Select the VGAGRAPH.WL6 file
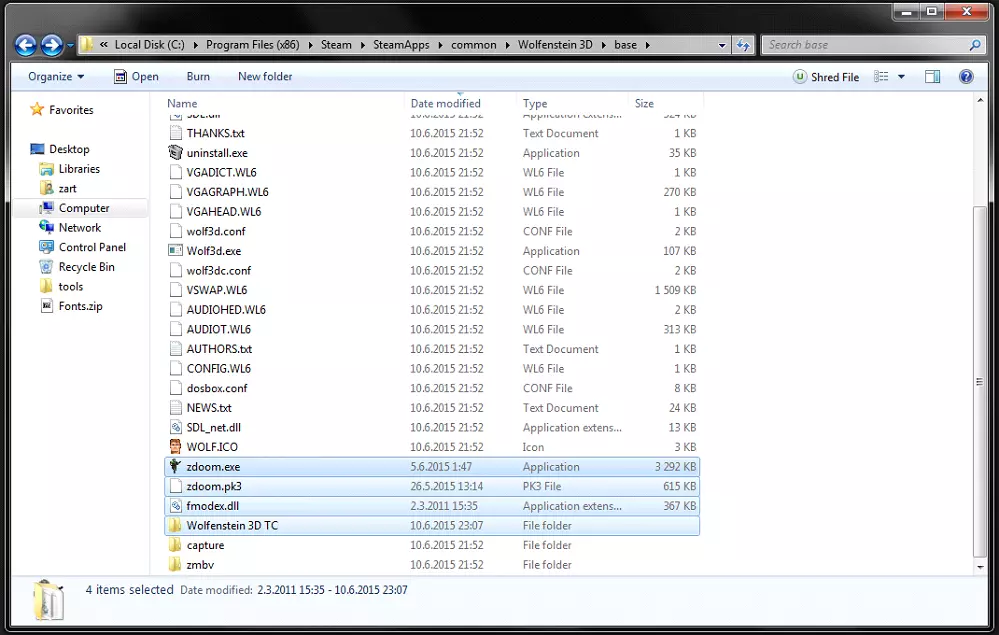 tap(432, 192)
